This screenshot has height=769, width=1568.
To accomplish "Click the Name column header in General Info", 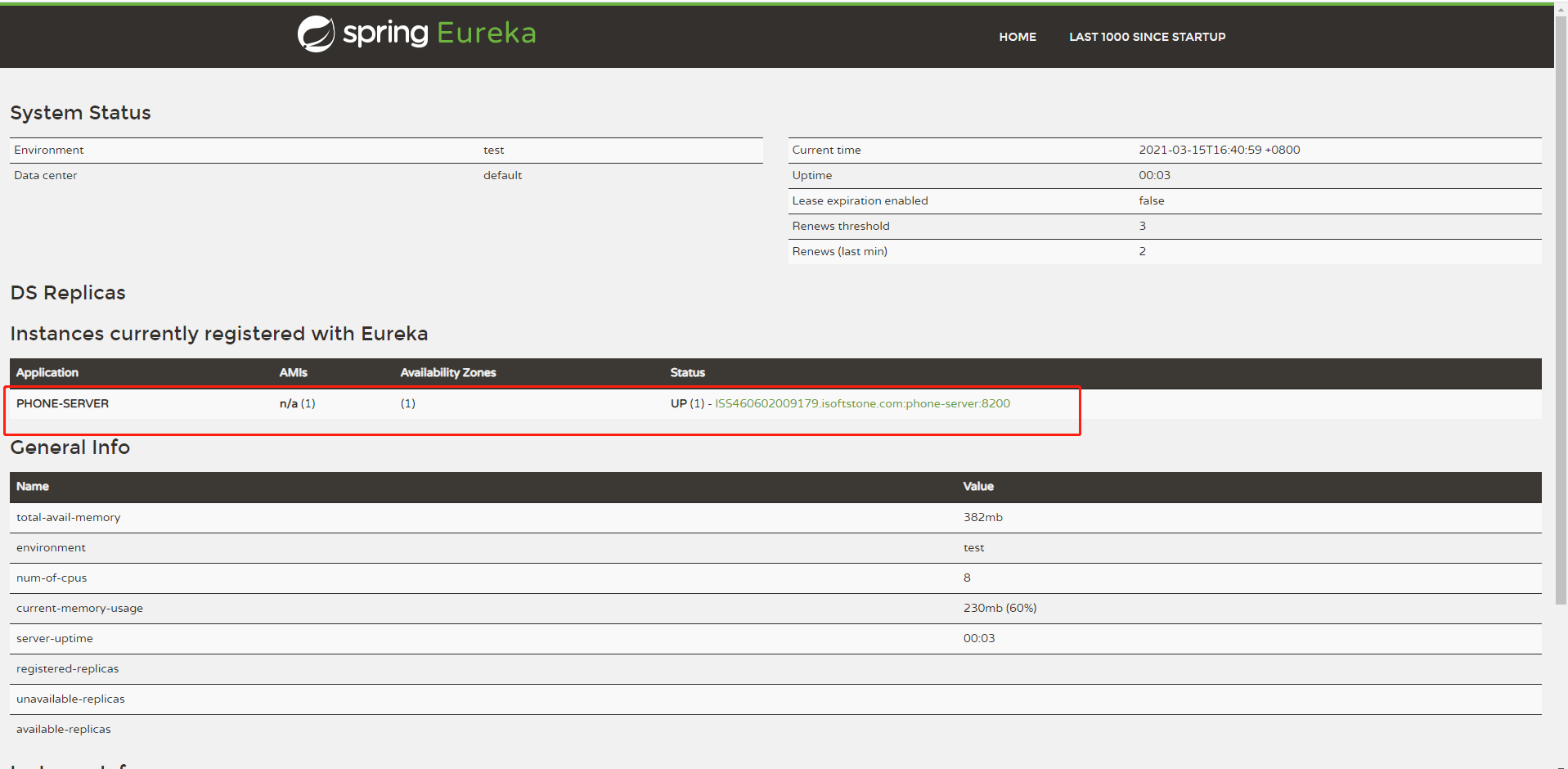I will click(33, 486).
